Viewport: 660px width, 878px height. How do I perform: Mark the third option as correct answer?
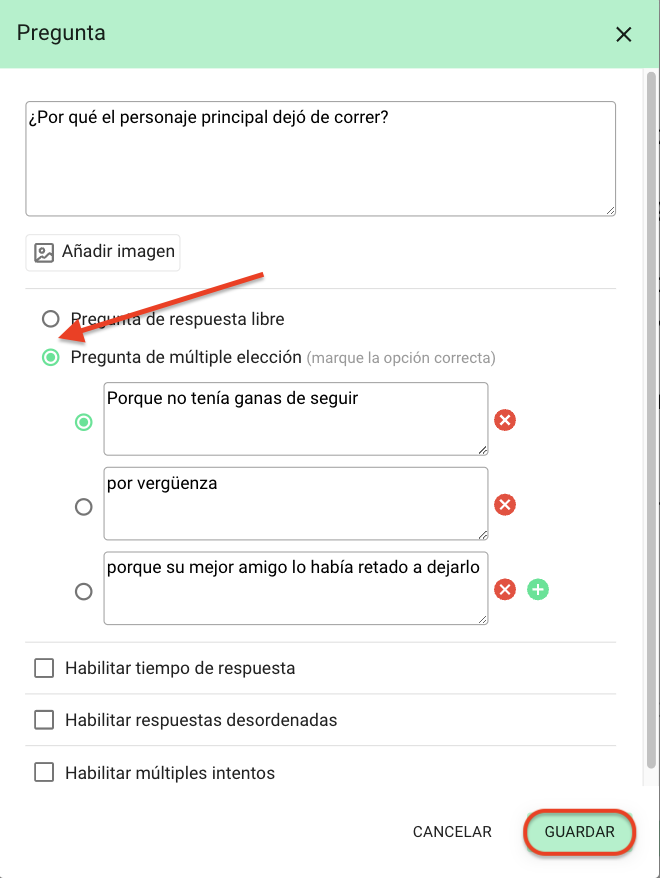click(83, 591)
